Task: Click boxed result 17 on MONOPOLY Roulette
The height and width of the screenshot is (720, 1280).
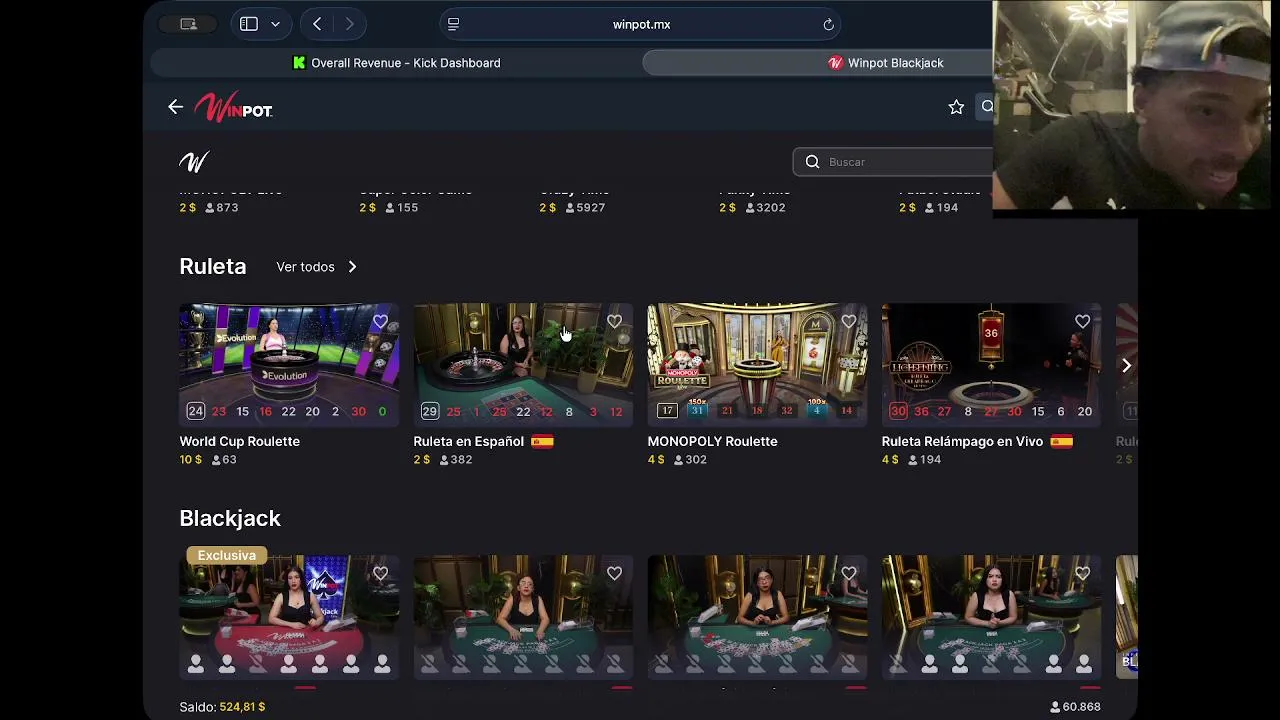Action: (667, 411)
